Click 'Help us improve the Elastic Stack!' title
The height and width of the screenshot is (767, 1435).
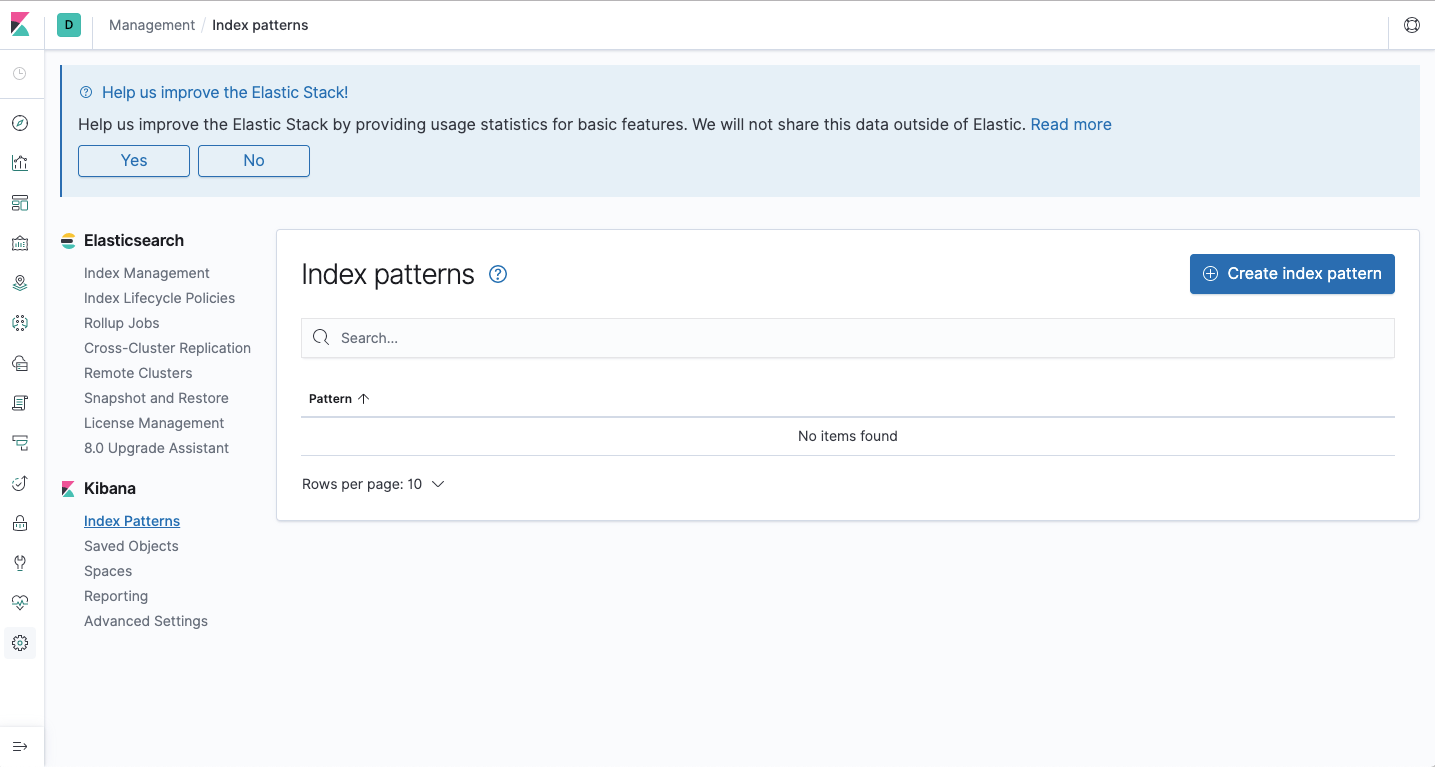[x=225, y=92]
